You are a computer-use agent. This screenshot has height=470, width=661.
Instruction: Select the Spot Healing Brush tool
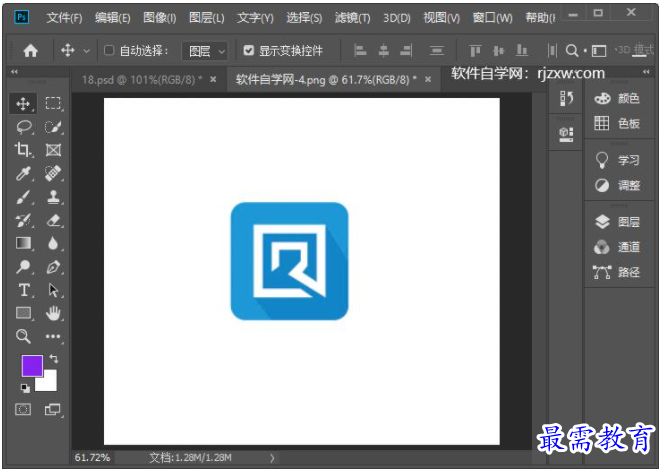[53, 173]
